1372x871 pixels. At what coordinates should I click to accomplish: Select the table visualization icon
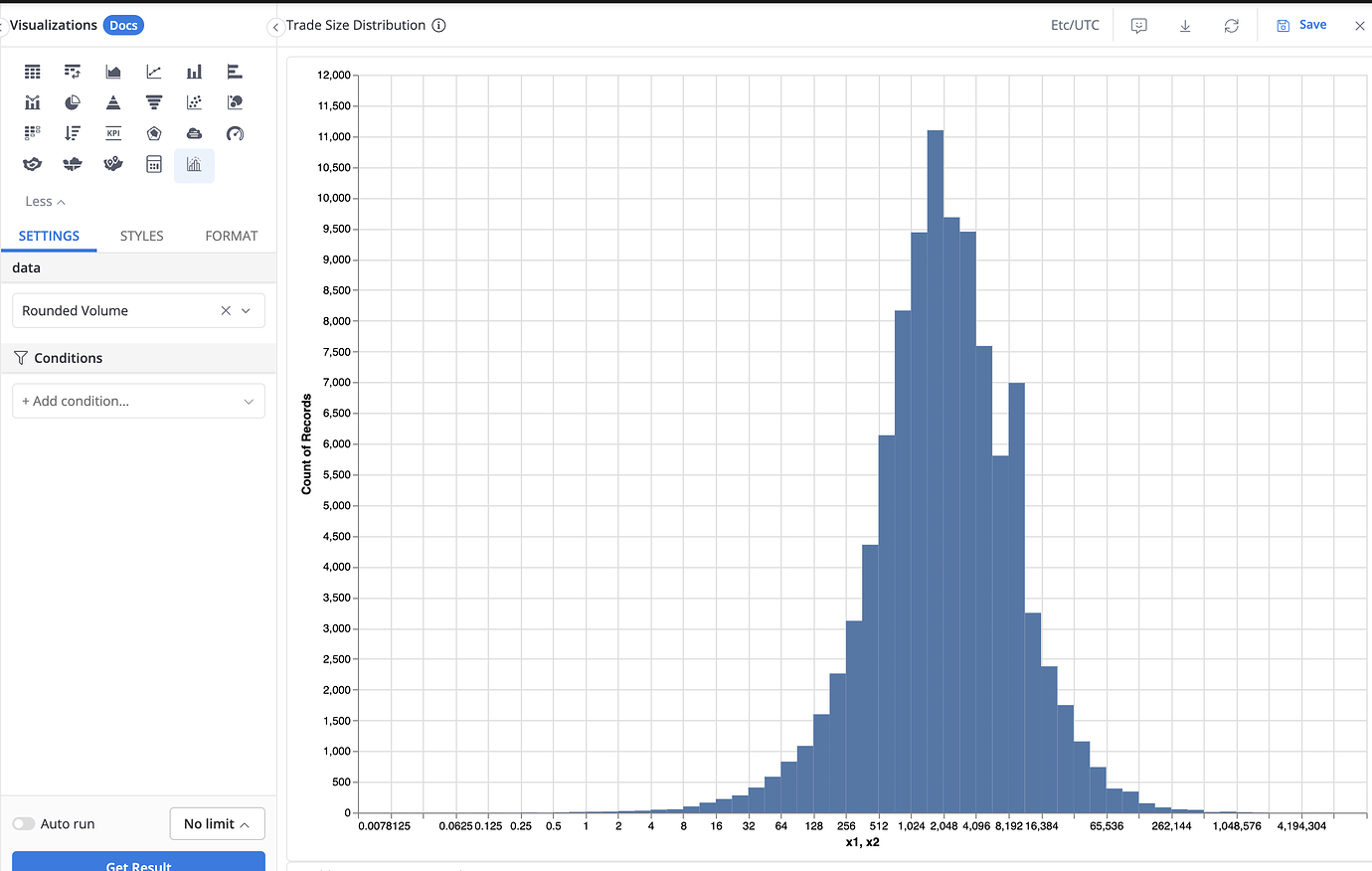click(x=33, y=72)
